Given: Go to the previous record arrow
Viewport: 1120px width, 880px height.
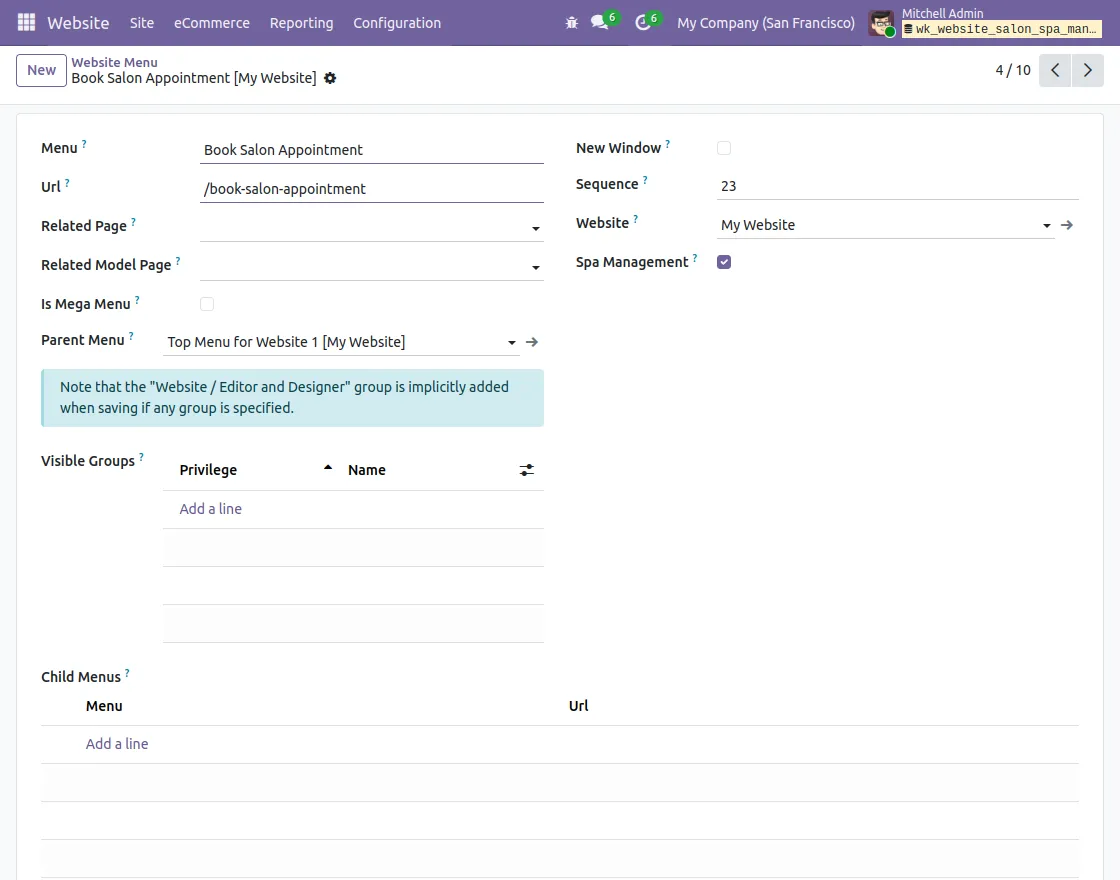Looking at the screenshot, I should point(1055,70).
